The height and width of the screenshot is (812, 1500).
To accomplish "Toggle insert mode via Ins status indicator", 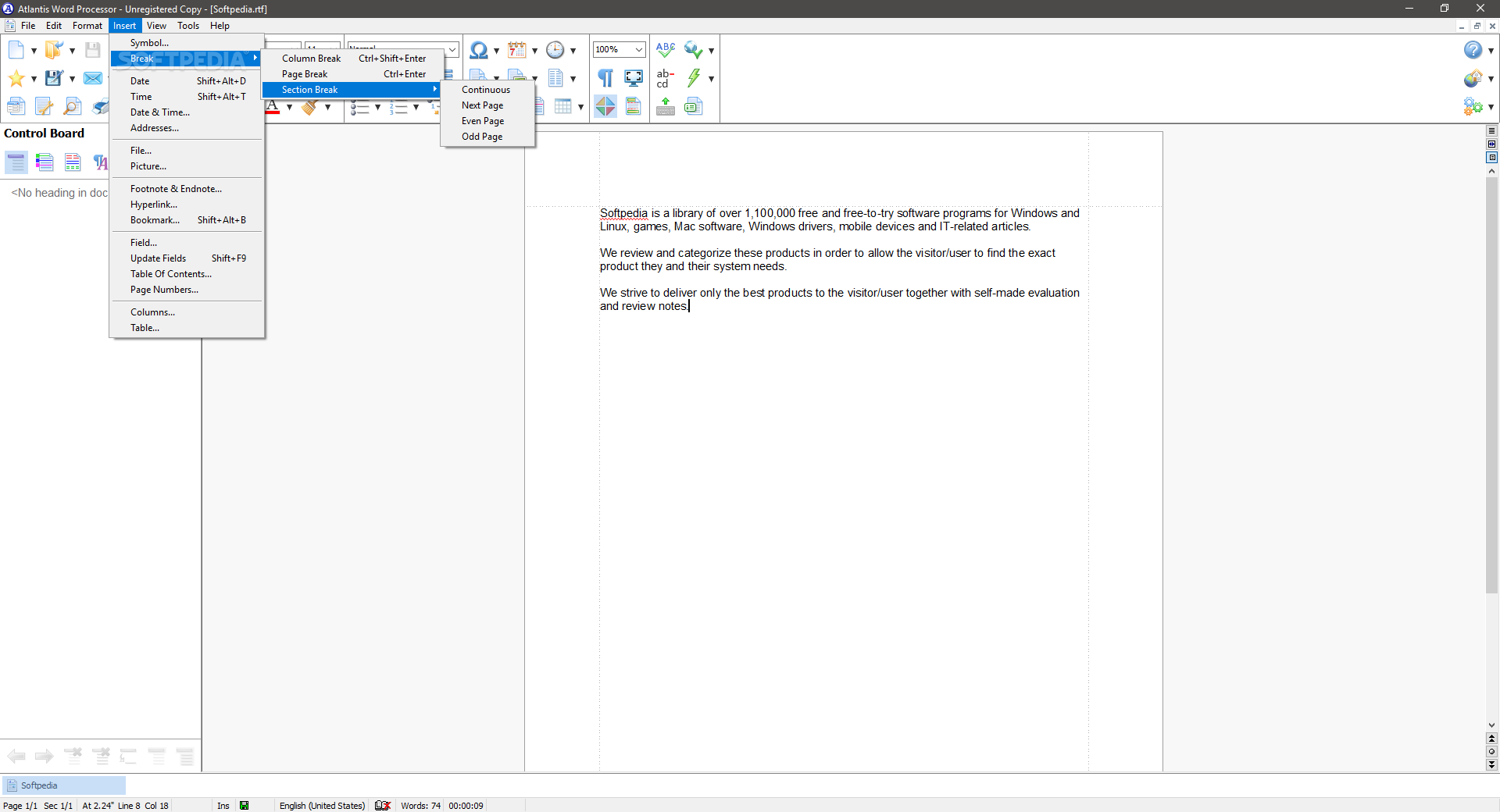I will (x=223, y=806).
